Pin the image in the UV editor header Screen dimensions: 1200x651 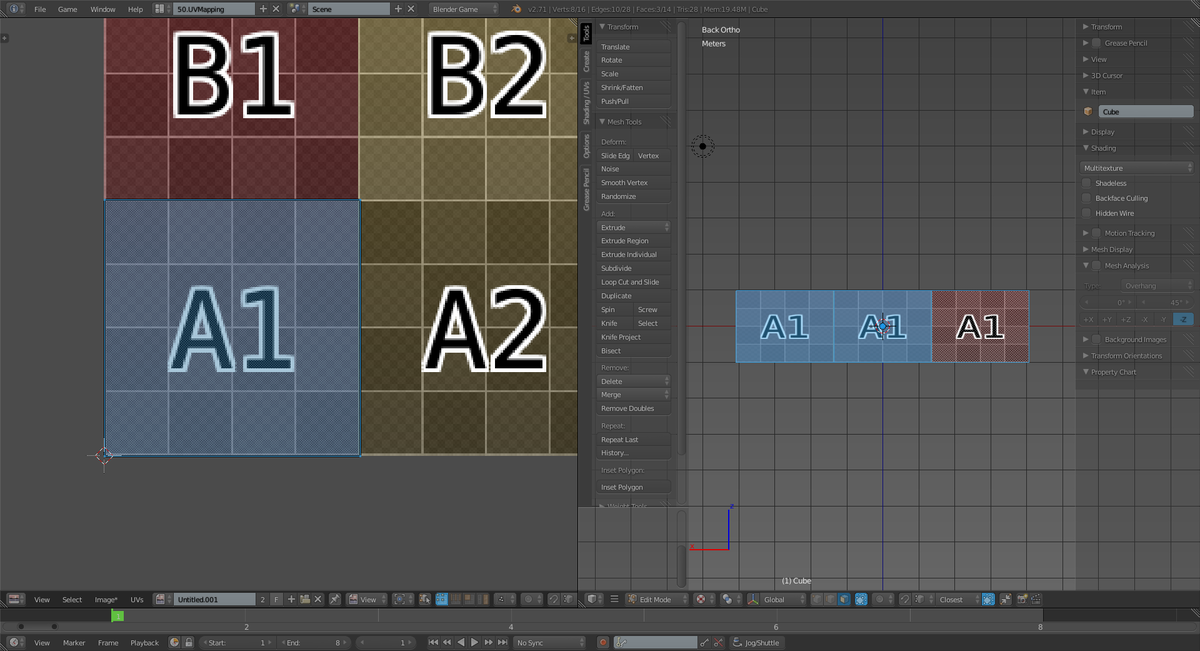pyautogui.click(x=335, y=600)
